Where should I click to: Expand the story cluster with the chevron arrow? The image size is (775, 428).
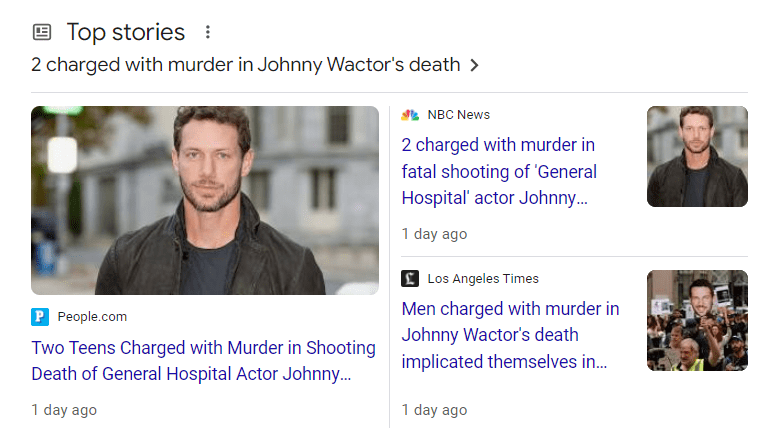click(x=475, y=65)
